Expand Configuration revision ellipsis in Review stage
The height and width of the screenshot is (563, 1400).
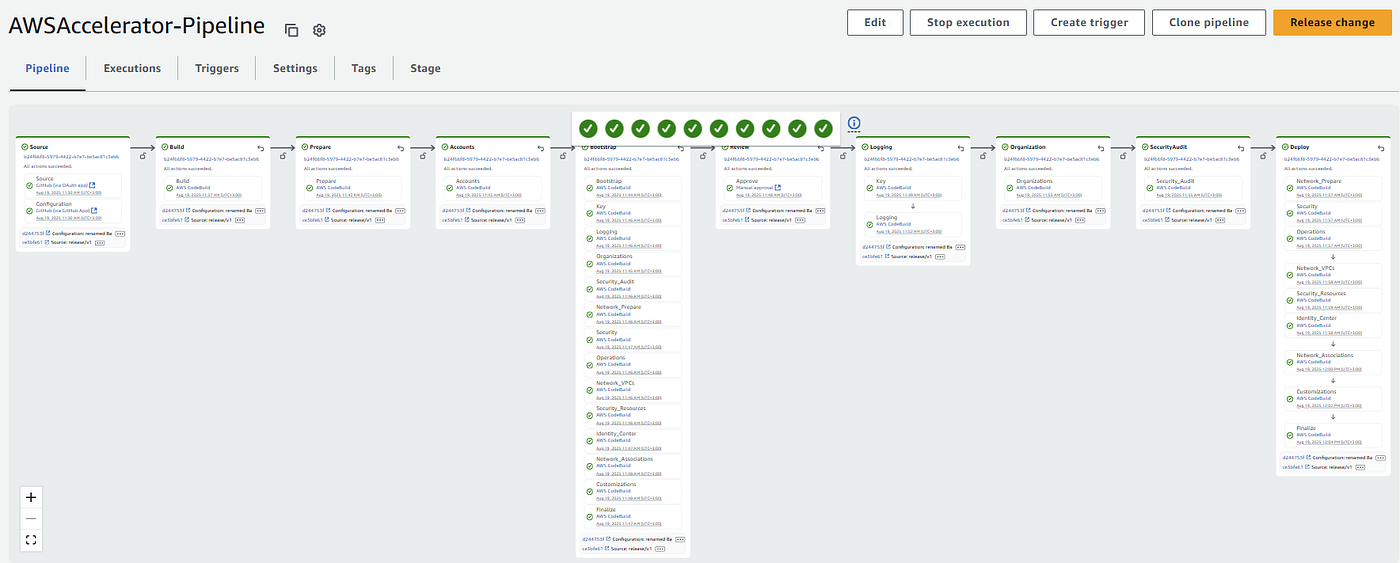coord(820,211)
